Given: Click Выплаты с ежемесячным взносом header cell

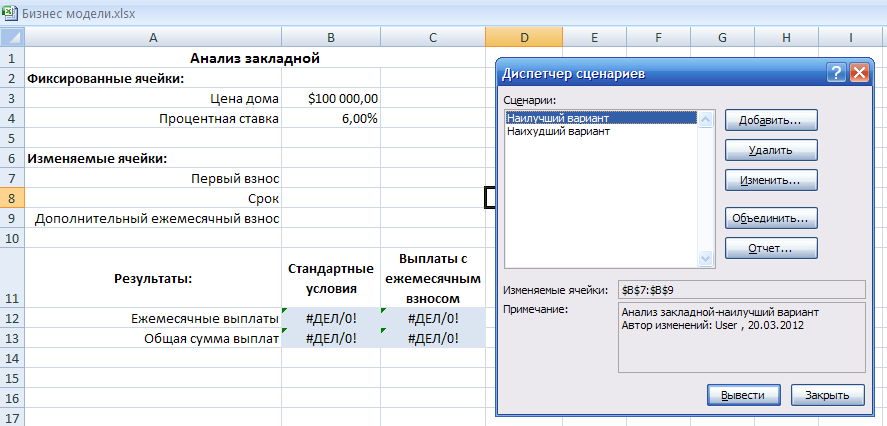Looking at the screenshot, I should click(x=433, y=278).
